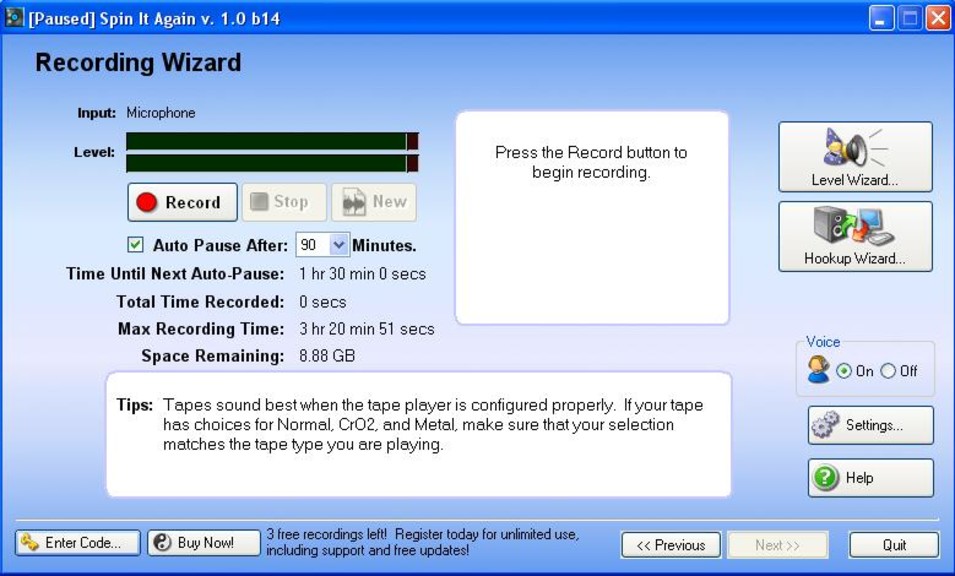This screenshot has height=576, width=955.
Task: Minimize the Spin It Again window
Action: 881,18
